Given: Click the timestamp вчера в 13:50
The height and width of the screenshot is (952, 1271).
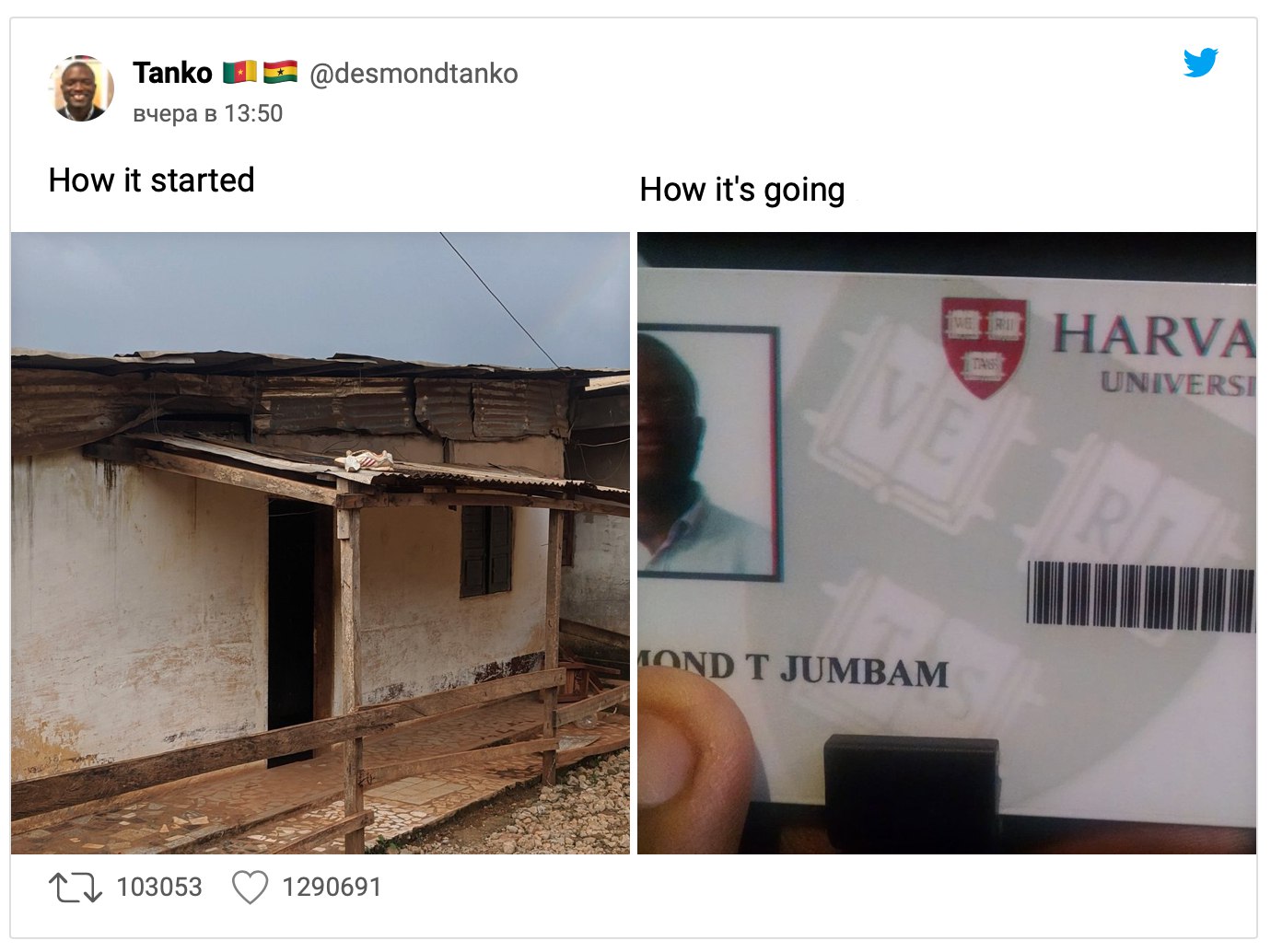Looking at the screenshot, I should click(x=207, y=113).
